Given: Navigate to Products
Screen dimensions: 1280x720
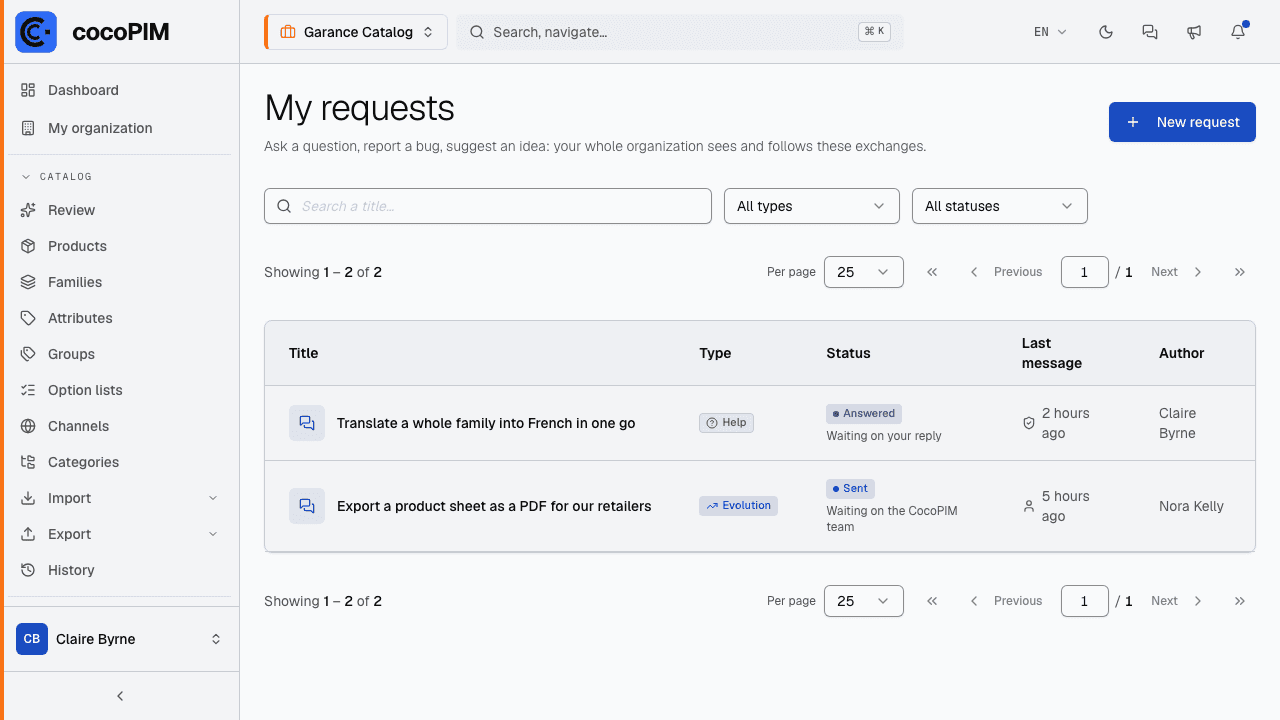Looking at the screenshot, I should pyautogui.click(x=120, y=246).
